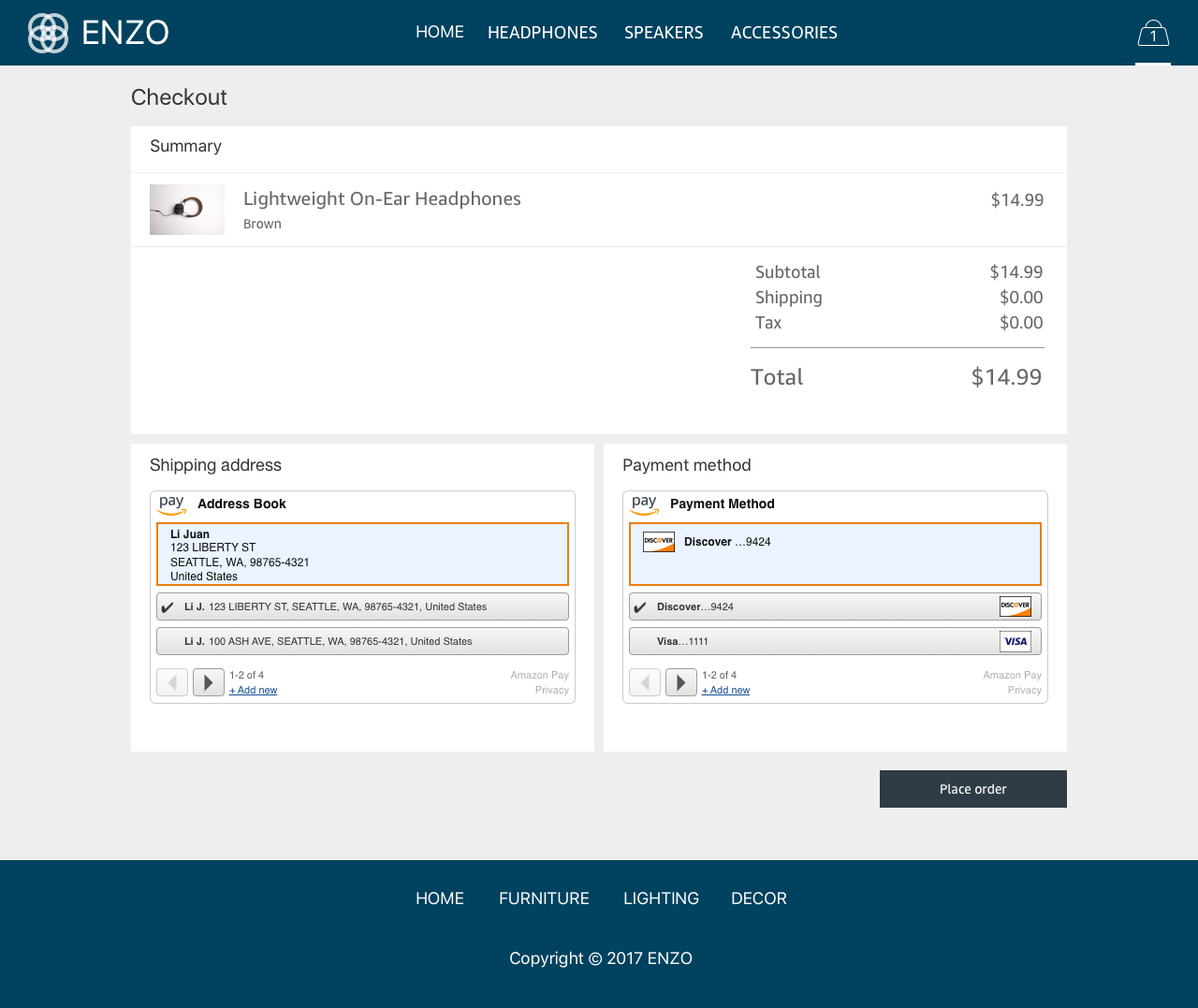The image size is (1198, 1008).
Task: Open the HEADPHONES menu item
Action: click(x=543, y=33)
